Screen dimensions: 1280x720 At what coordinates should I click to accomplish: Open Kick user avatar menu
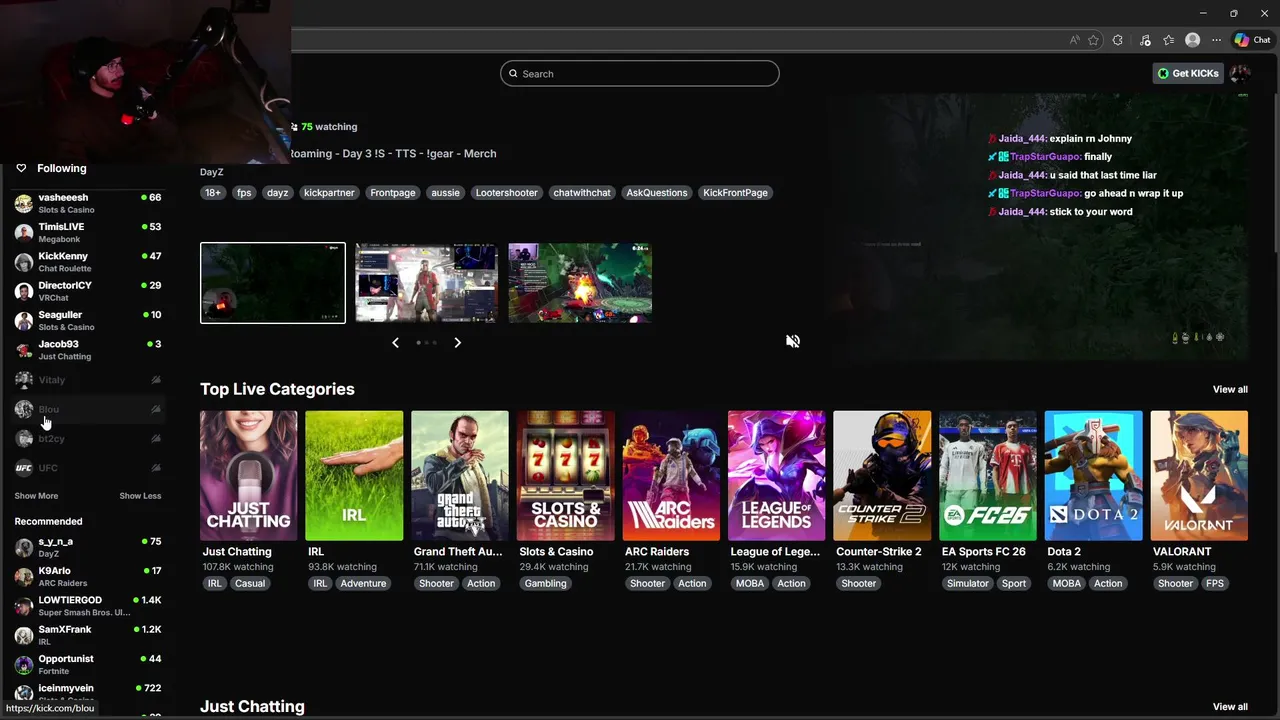[x=1240, y=73]
